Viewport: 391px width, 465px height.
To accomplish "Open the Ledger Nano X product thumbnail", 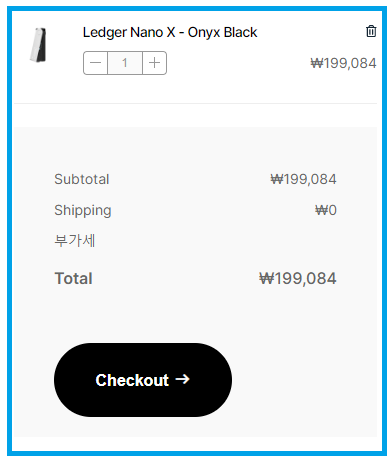I will click(x=38, y=45).
